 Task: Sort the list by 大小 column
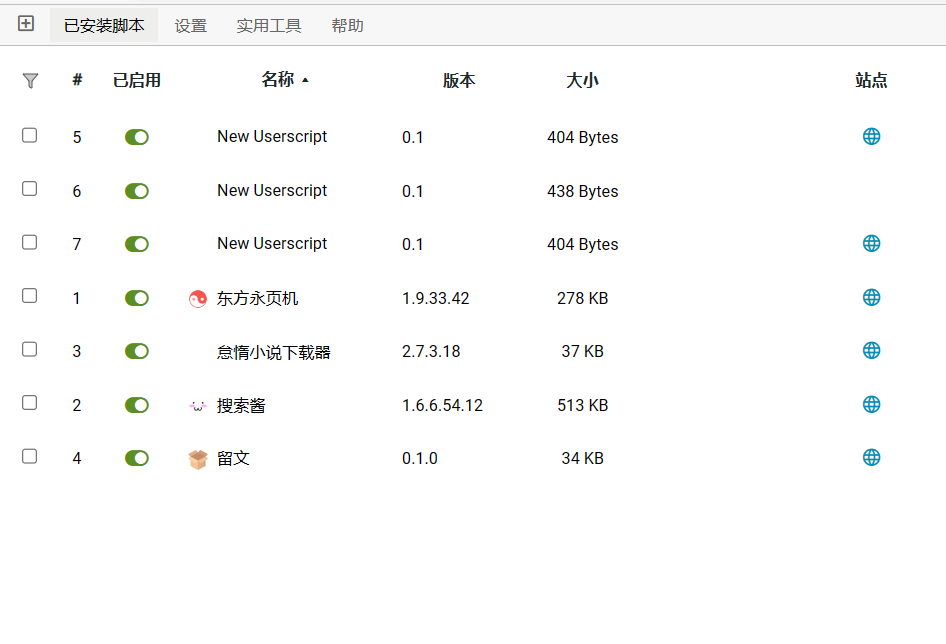582,81
